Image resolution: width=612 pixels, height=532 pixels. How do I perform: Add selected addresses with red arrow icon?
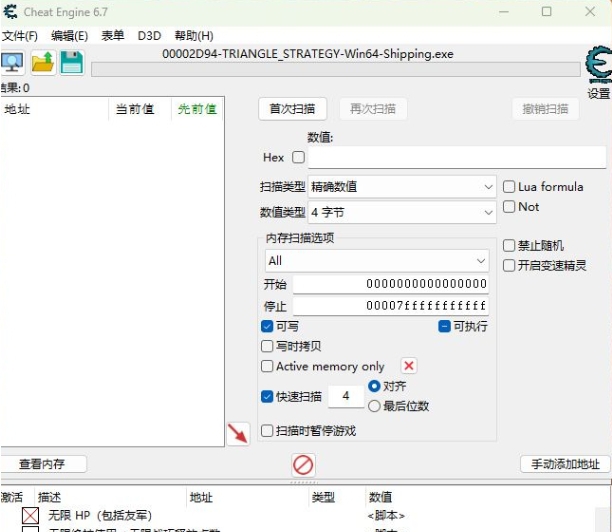[x=238, y=433]
